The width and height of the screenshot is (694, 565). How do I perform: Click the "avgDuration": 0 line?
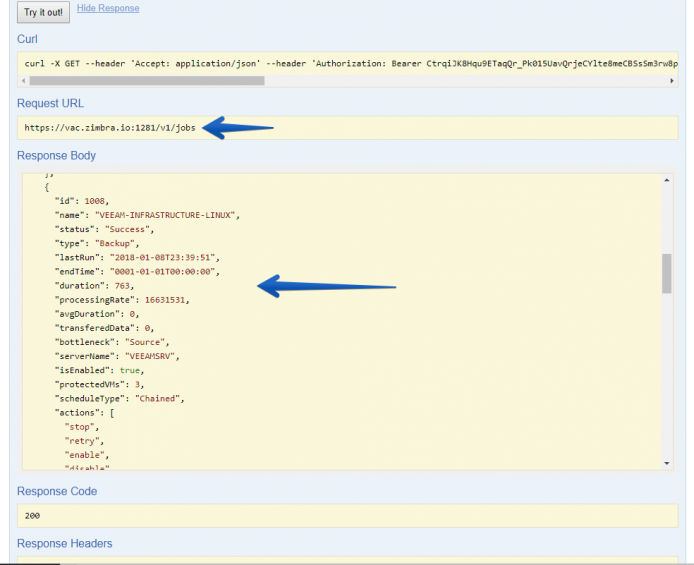[x=97, y=314]
